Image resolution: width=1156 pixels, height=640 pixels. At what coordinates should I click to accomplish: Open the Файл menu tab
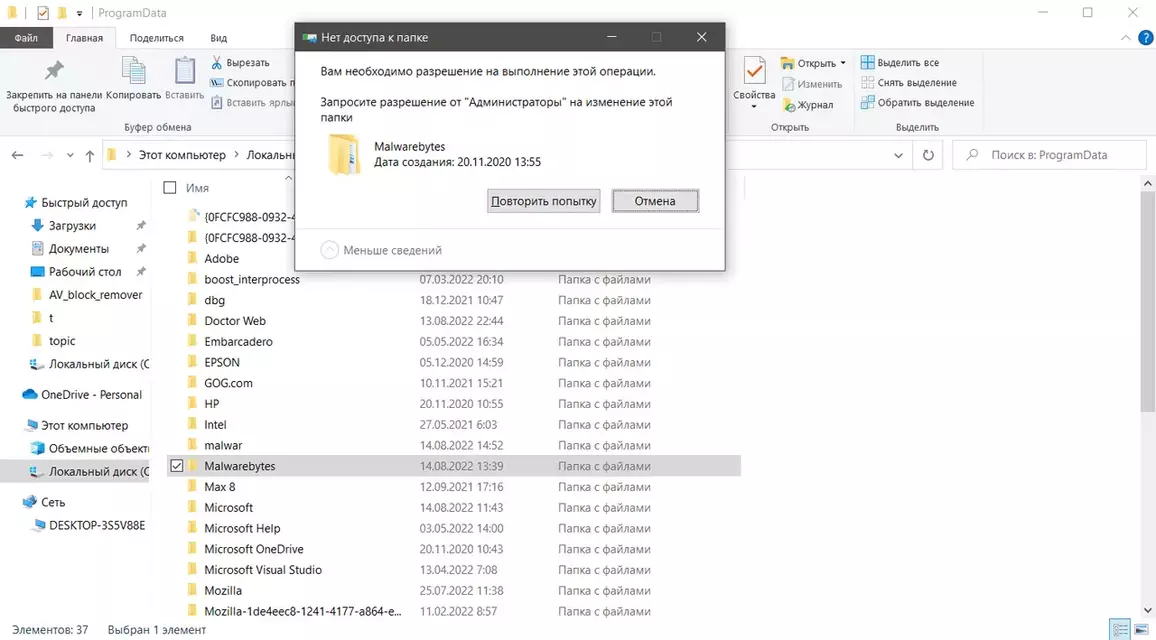(x=26, y=38)
